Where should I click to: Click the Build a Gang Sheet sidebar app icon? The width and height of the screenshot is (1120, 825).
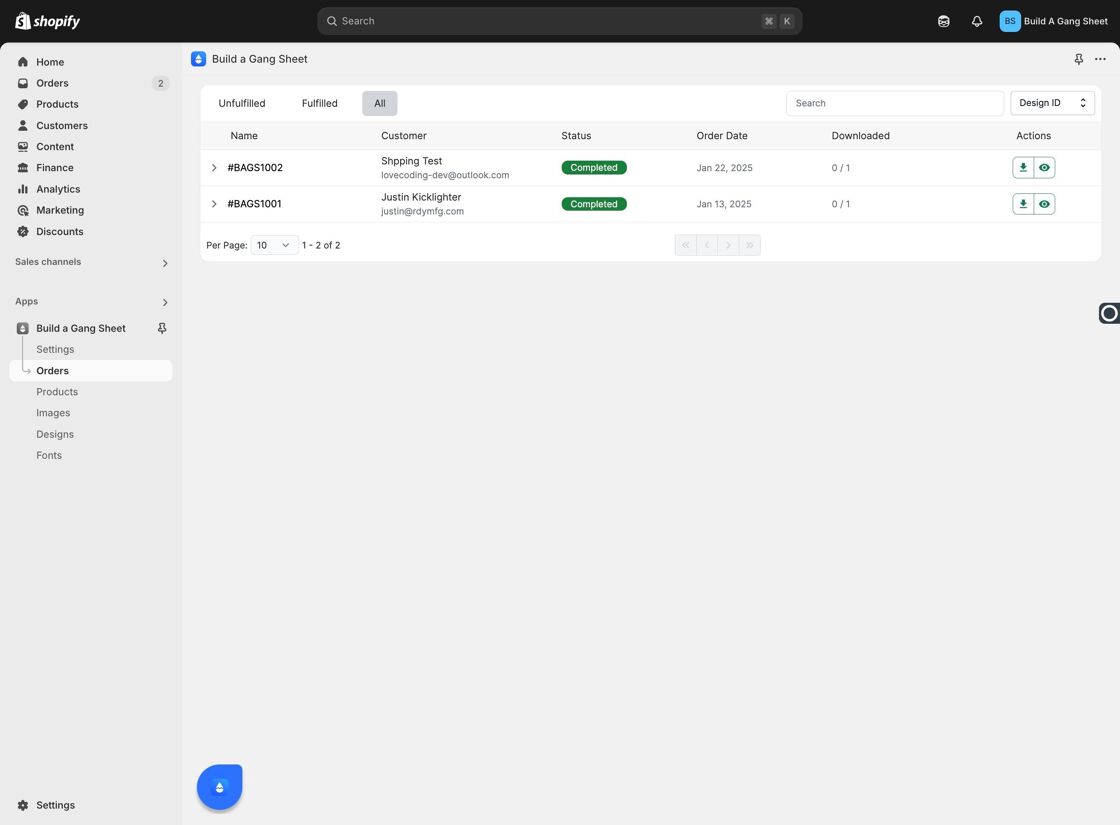pos(23,329)
